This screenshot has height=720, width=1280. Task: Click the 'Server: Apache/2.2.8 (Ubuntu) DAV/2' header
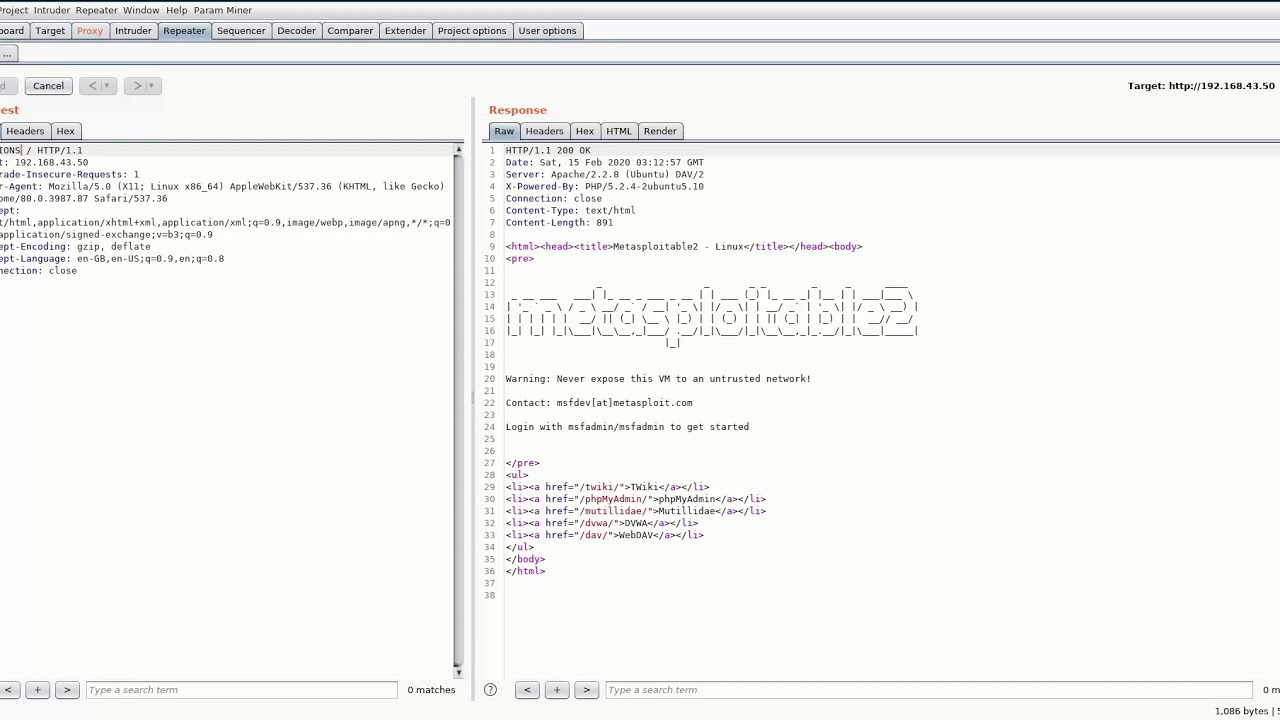pos(604,175)
